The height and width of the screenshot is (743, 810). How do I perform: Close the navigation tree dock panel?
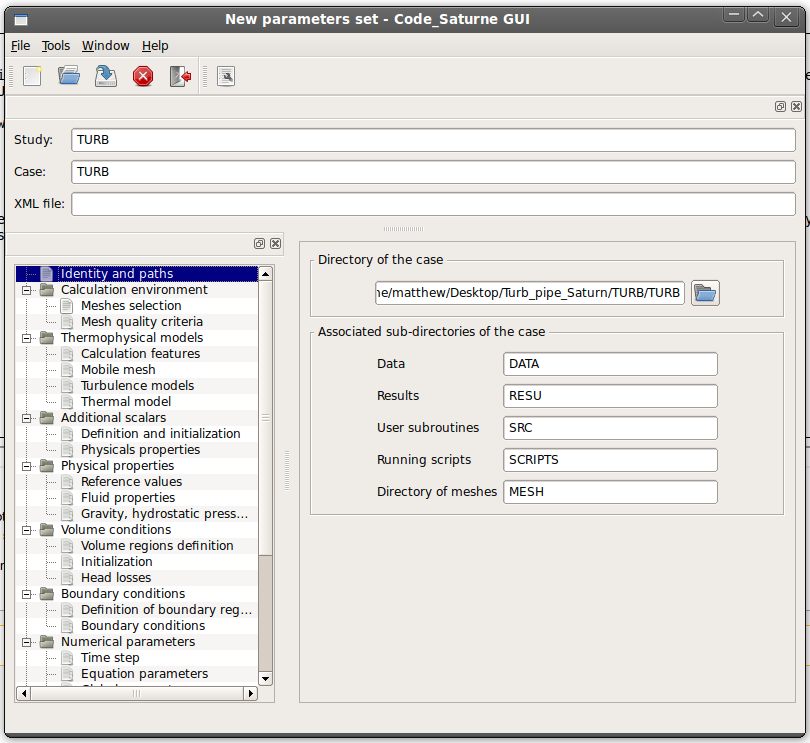(276, 243)
